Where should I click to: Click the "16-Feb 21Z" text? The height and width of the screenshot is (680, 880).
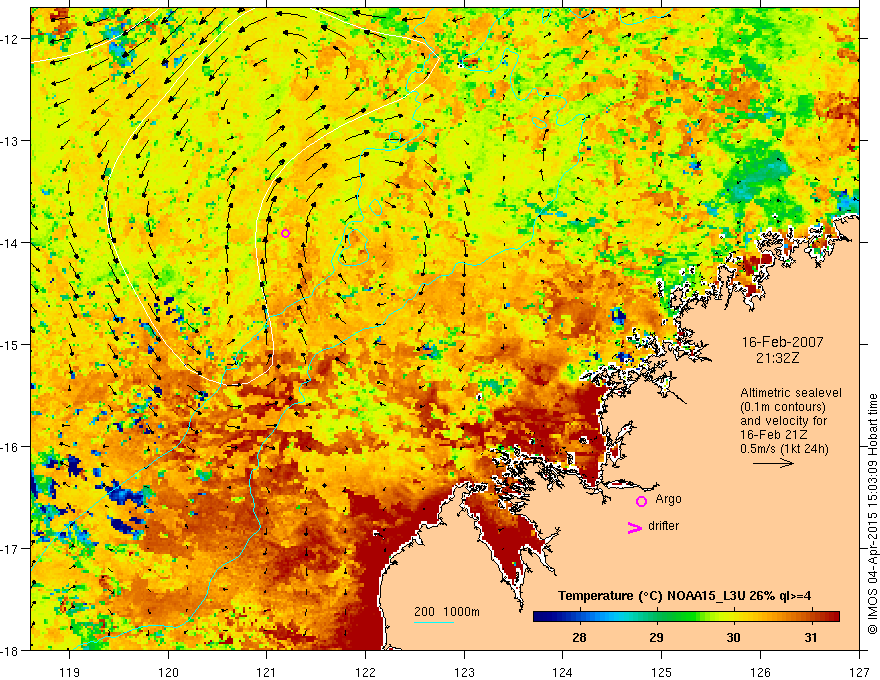click(x=773, y=435)
